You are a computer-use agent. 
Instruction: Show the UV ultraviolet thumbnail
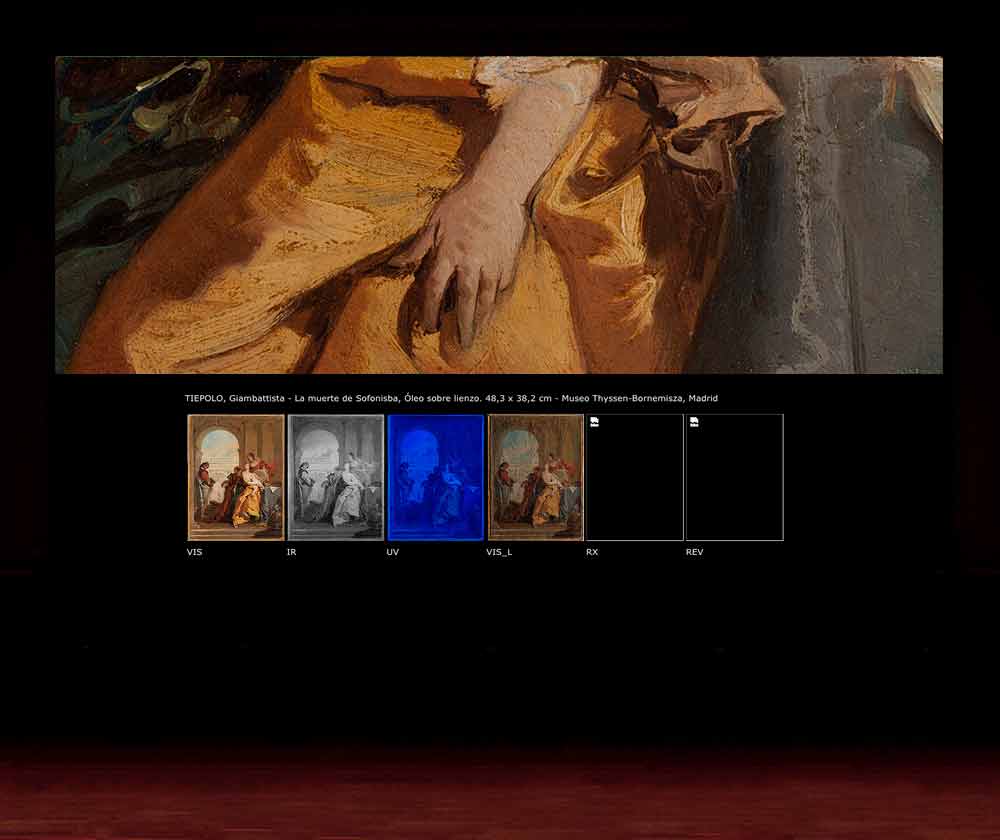(436, 477)
